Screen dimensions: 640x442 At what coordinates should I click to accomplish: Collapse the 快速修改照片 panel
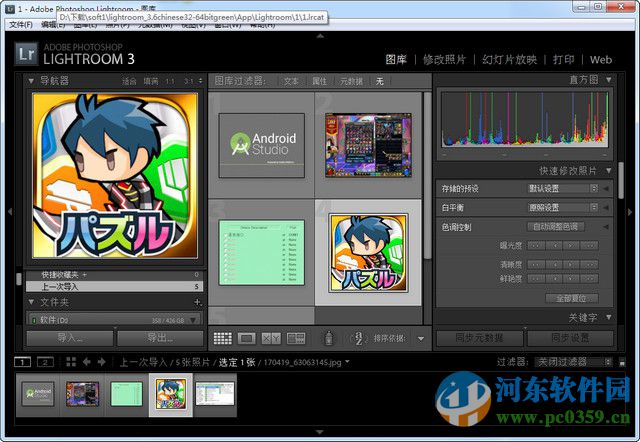[609, 170]
